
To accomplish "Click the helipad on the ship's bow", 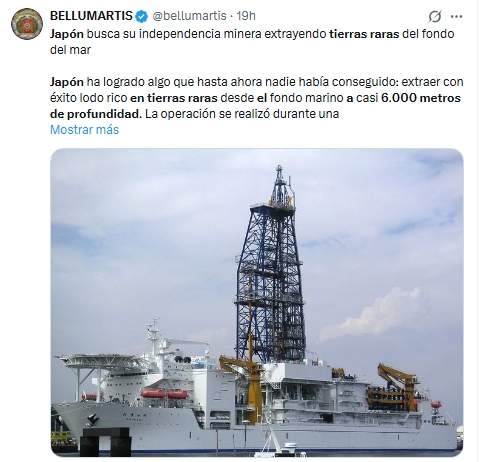I will 100,361.
